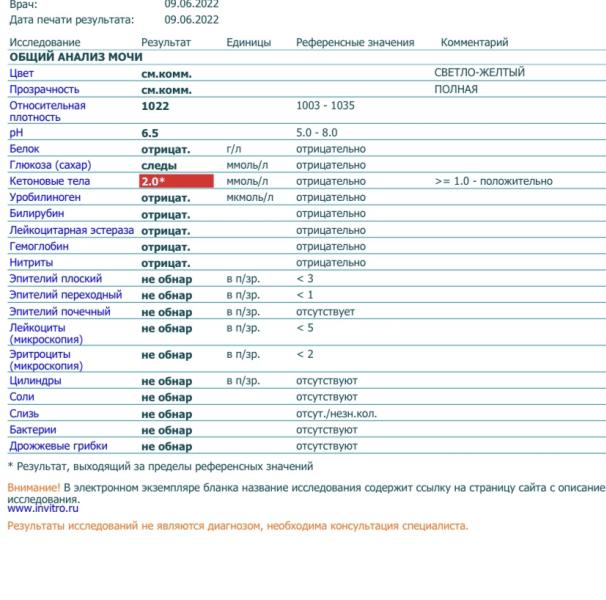The height and width of the screenshot is (600, 606).
Task: Open the Цилиндры link
Action: [x=35, y=380]
